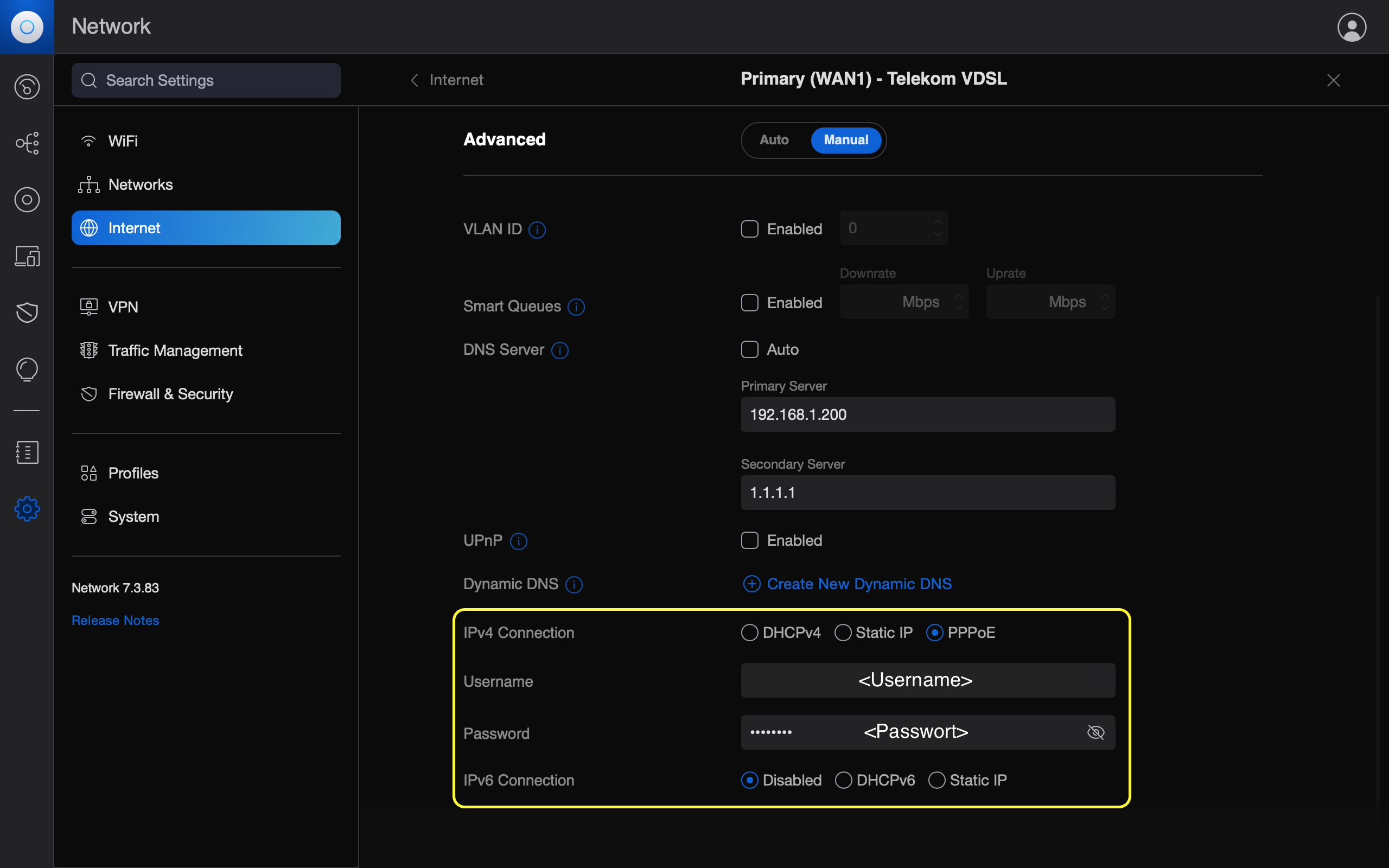This screenshot has width=1389, height=868.
Task: Open Client Devices icon in left rail
Action: pos(27,256)
